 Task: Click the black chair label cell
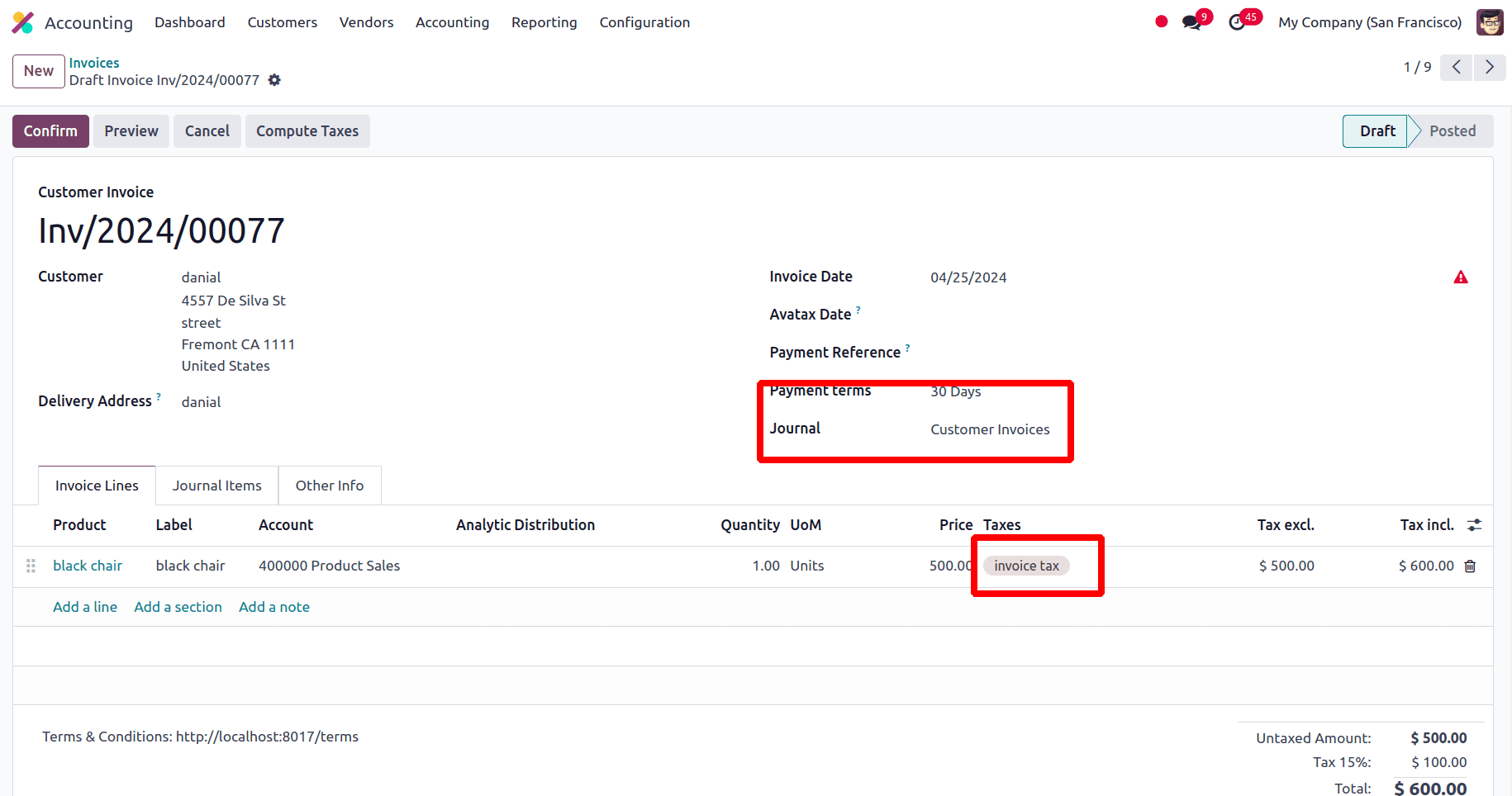pos(190,566)
